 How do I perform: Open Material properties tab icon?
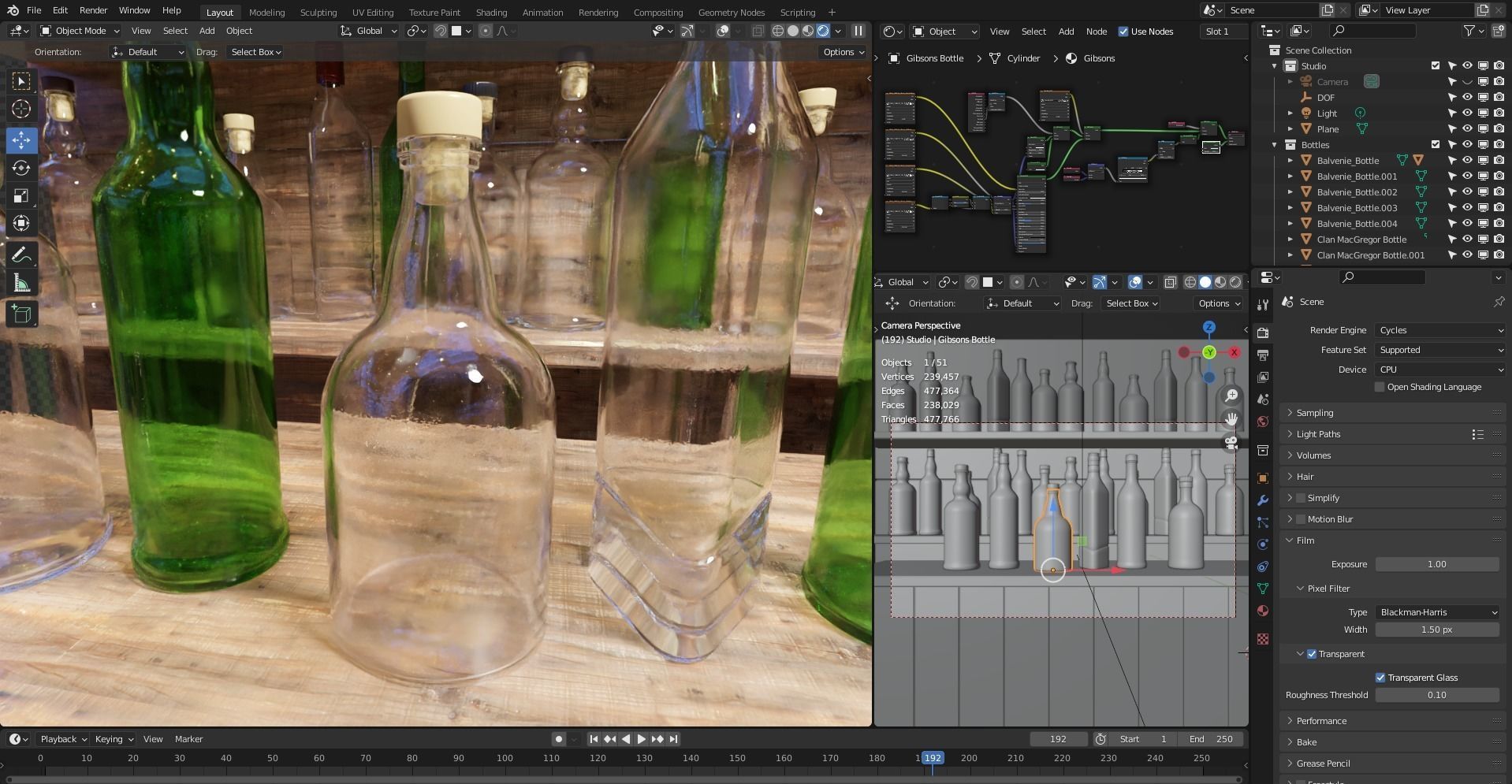click(x=1263, y=611)
